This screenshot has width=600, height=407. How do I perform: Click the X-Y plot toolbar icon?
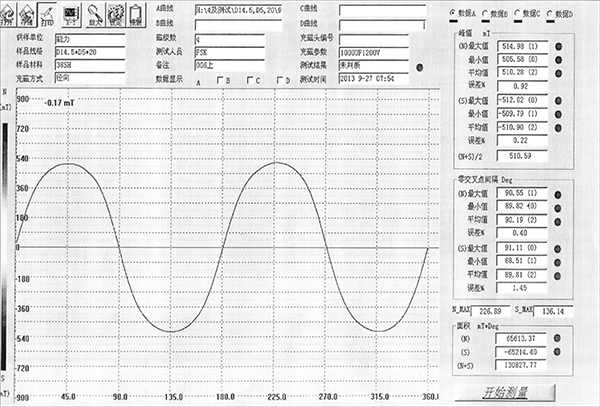point(72,14)
